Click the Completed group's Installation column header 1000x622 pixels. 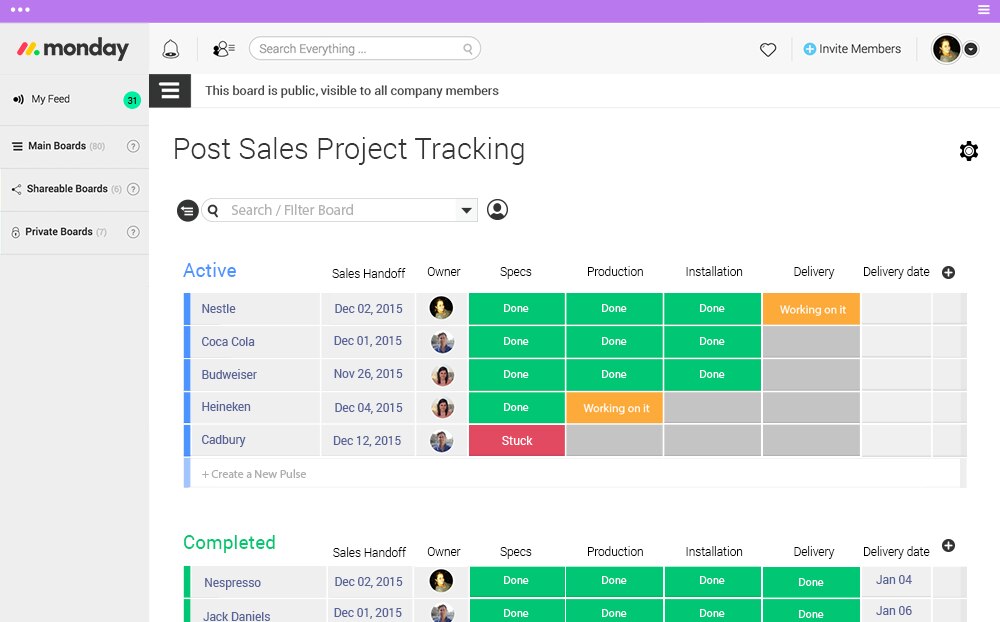(x=714, y=552)
